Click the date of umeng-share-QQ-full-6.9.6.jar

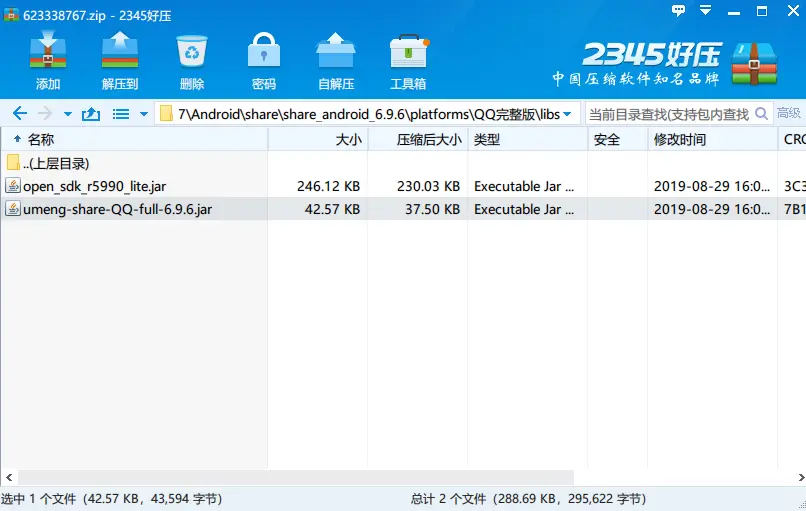pyautogui.click(x=712, y=209)
